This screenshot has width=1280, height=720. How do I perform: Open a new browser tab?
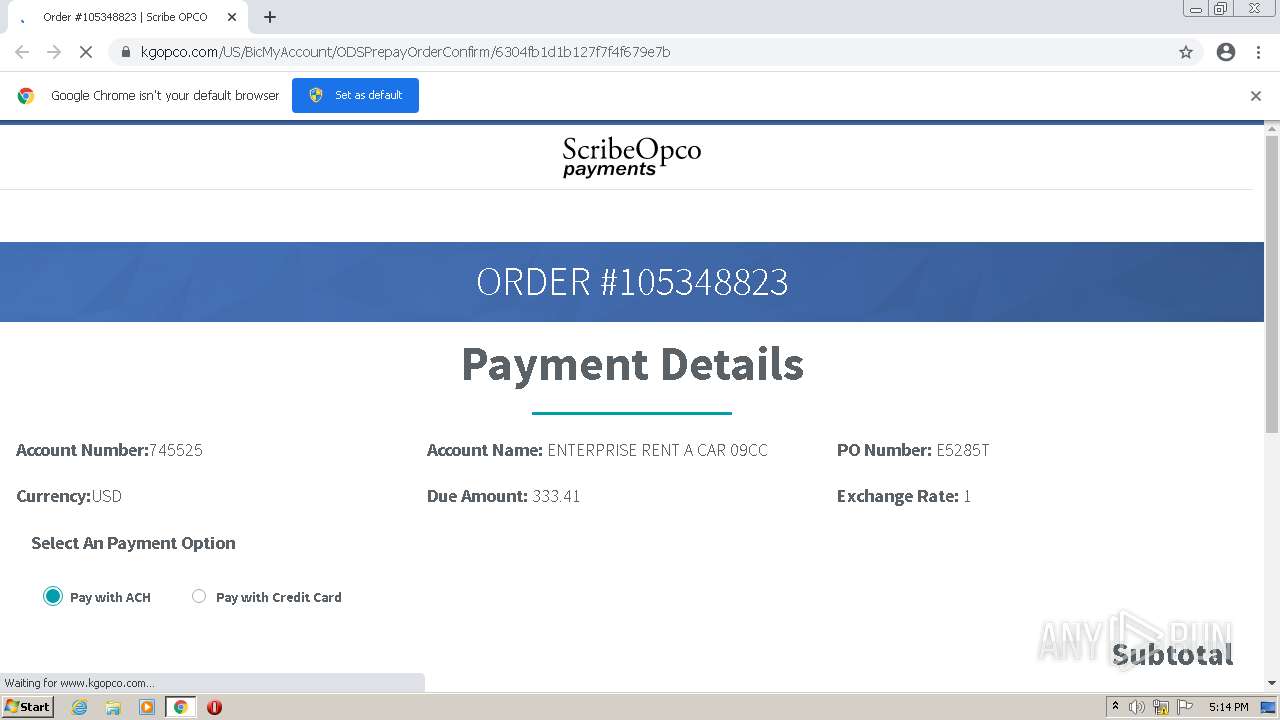270,17
